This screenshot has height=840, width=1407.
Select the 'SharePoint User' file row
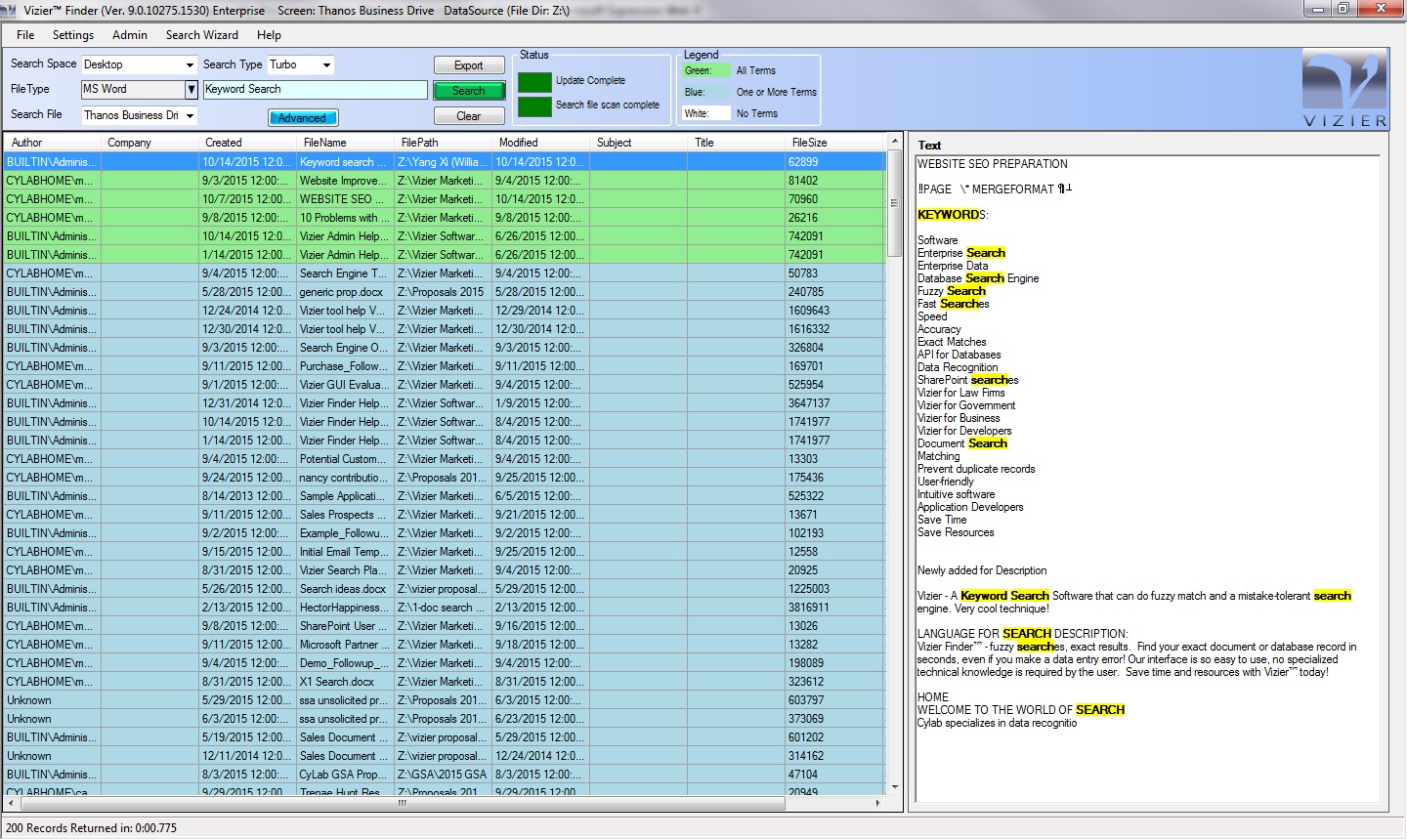click(x=445, y=626)
